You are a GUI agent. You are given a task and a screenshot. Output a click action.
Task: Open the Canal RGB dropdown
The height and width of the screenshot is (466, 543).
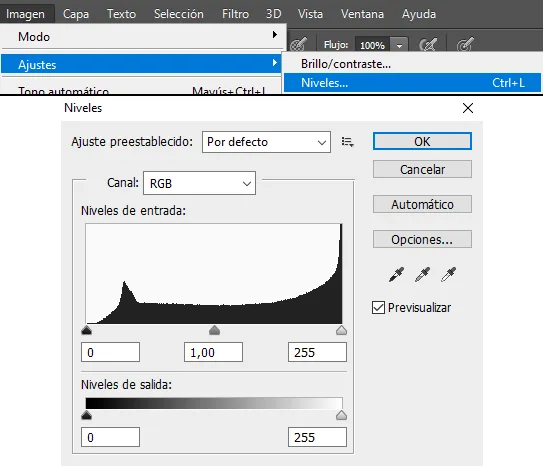[x=199, y=183]
